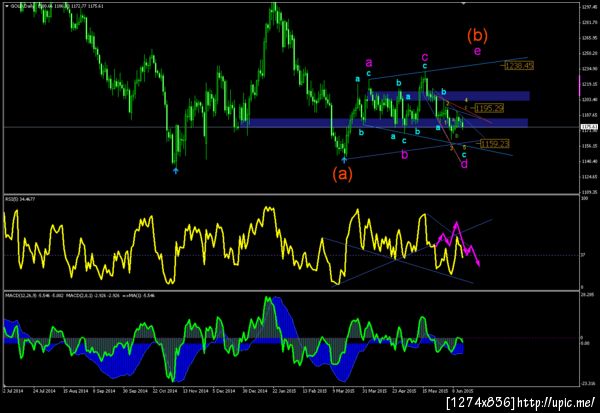Click the upper blue resistance zone rectangle
Screen dimensions: 600x413
pos(448,96)
